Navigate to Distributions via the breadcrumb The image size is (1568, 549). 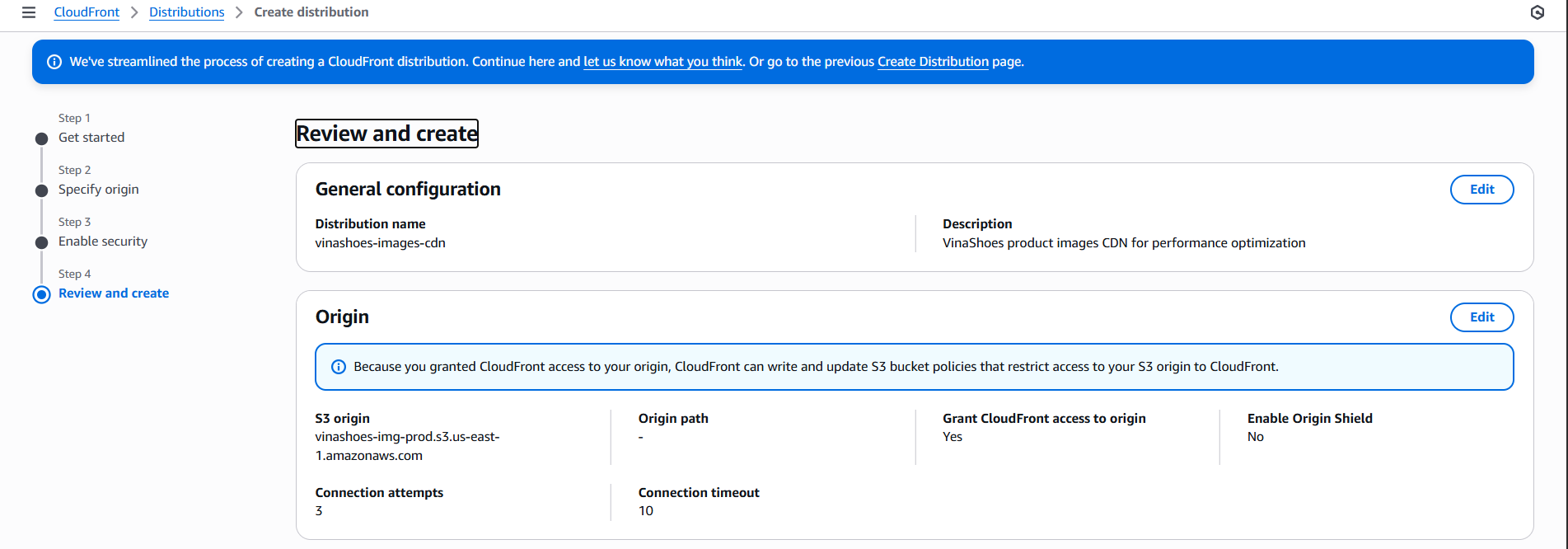[186, 12]
